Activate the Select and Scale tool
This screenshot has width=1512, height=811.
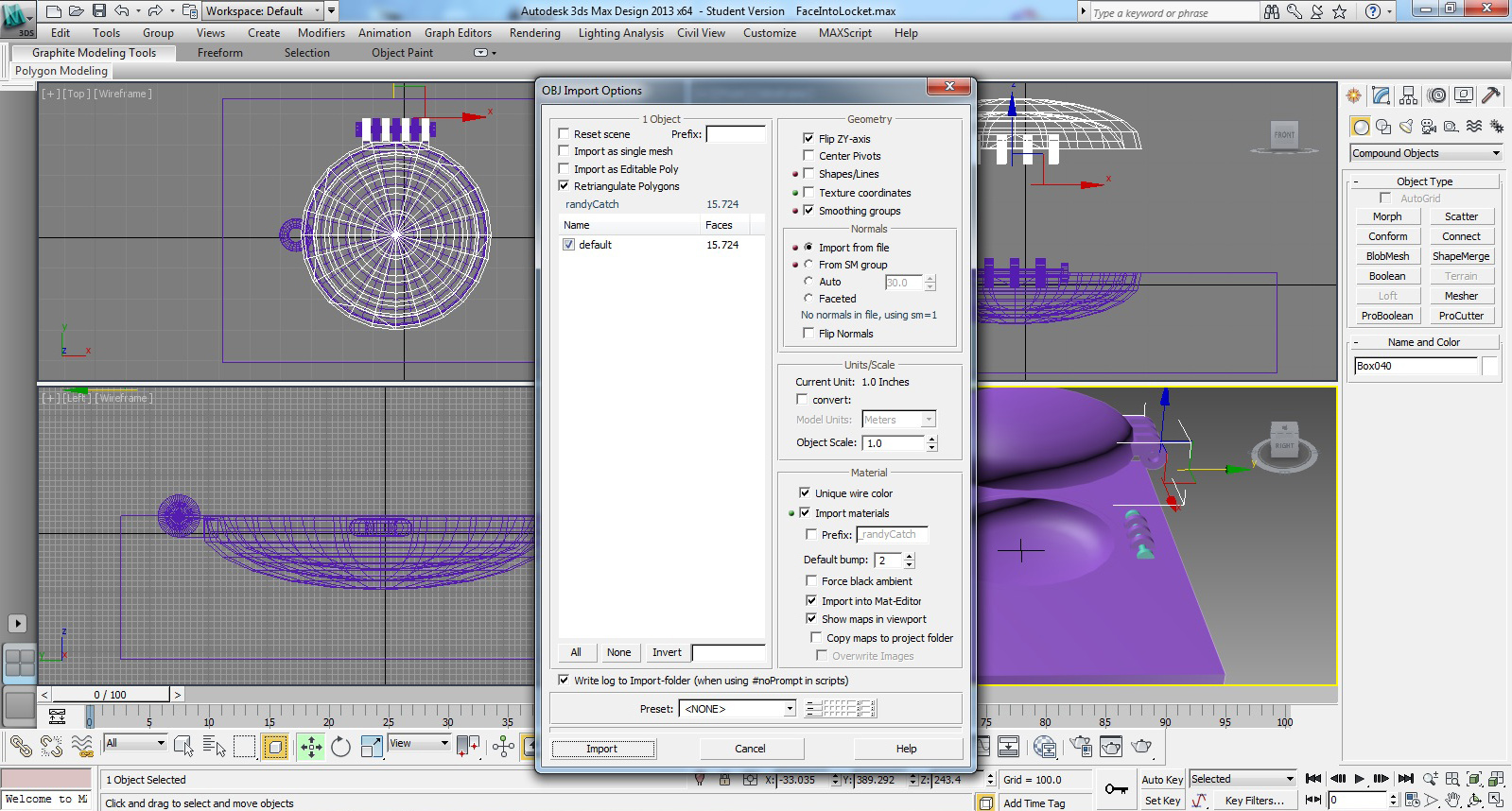pos(372,747)
